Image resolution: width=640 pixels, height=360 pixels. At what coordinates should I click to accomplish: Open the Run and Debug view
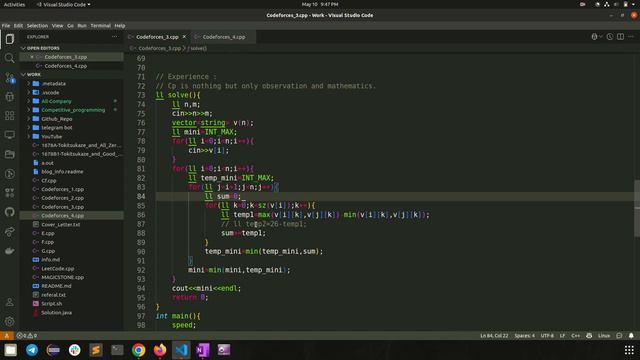click(10, 97)
